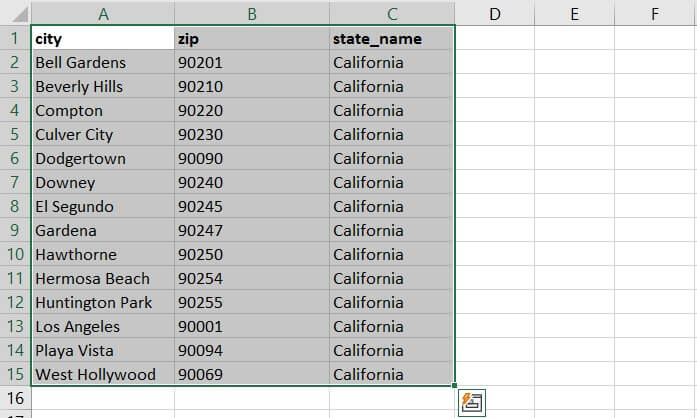Click zip code 90094
697x418 pixels.
point(252,350)
